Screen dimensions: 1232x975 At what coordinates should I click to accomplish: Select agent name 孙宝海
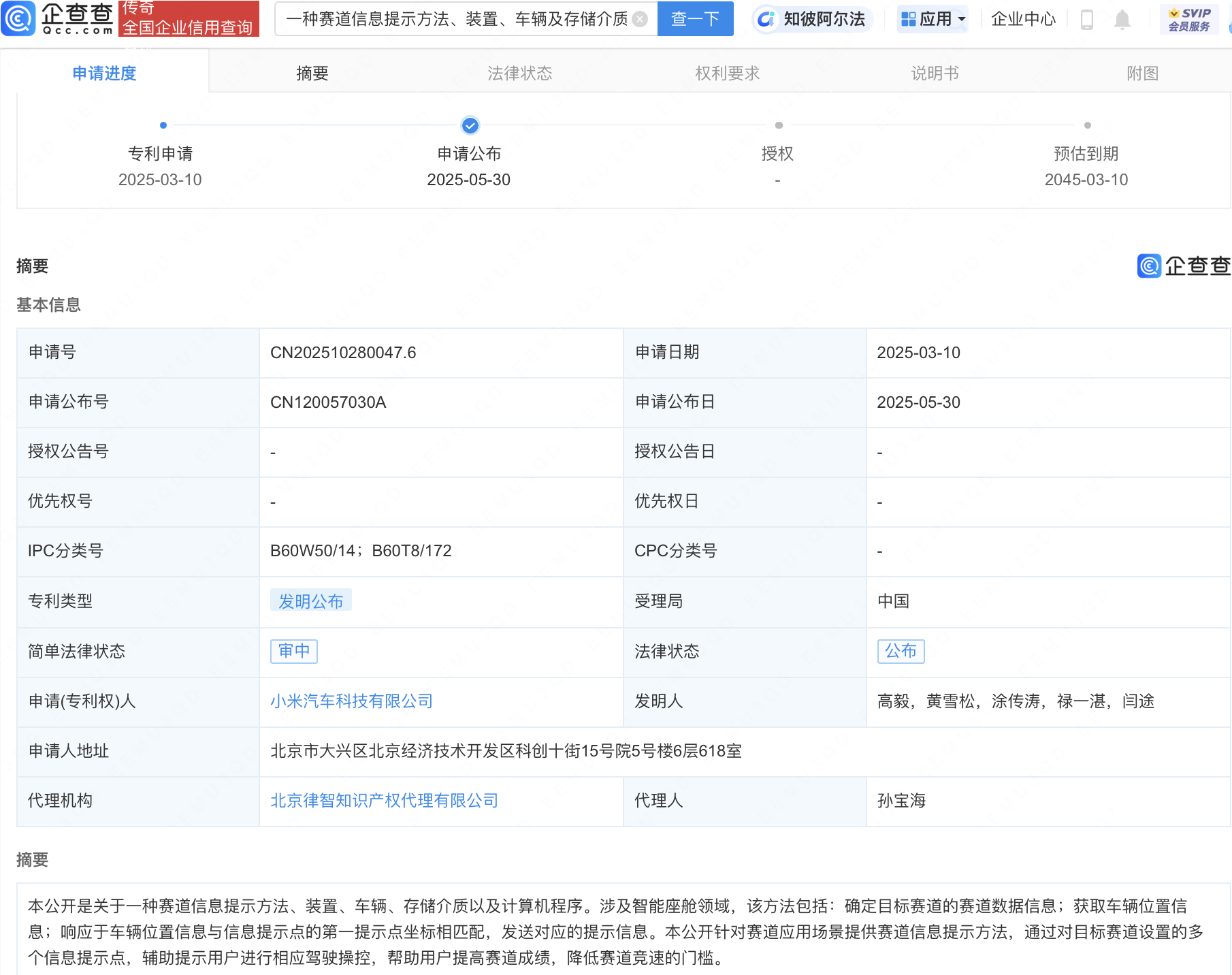902,801
